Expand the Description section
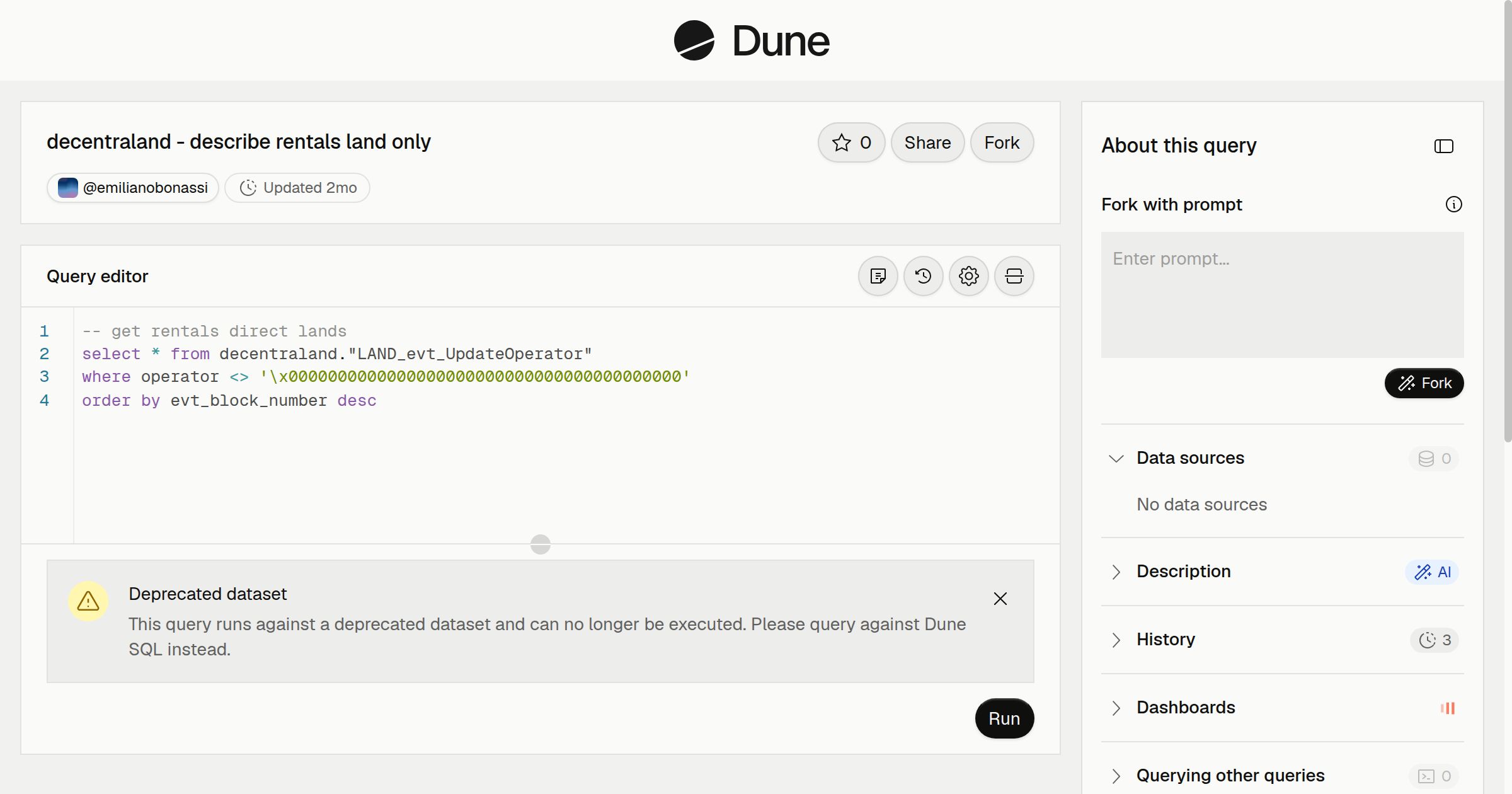Screen dimensions: 1512x794 tap(1116, 572)
